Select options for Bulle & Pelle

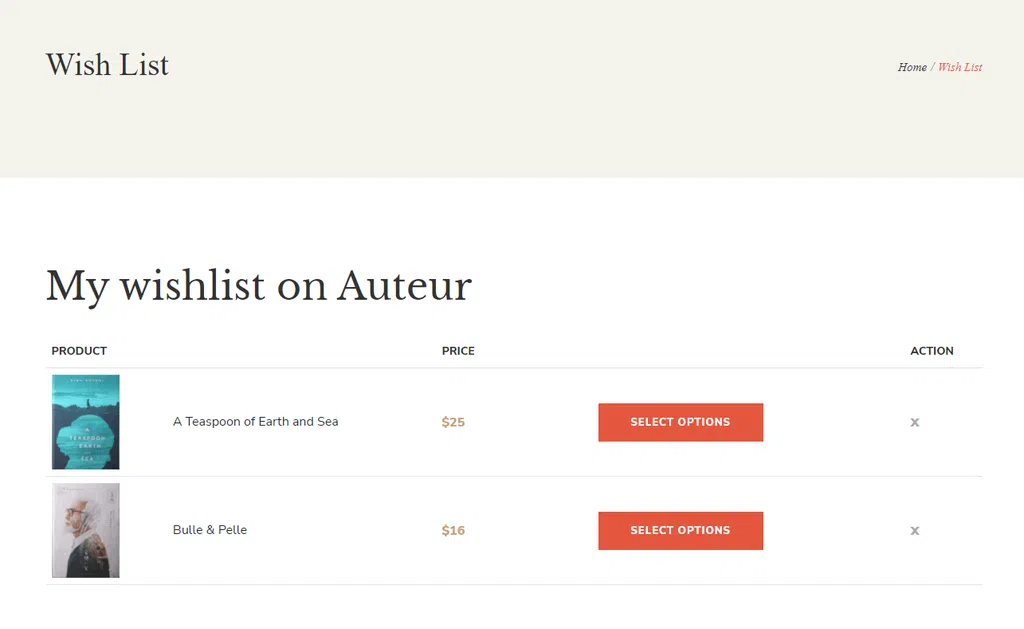coord(680,531)
